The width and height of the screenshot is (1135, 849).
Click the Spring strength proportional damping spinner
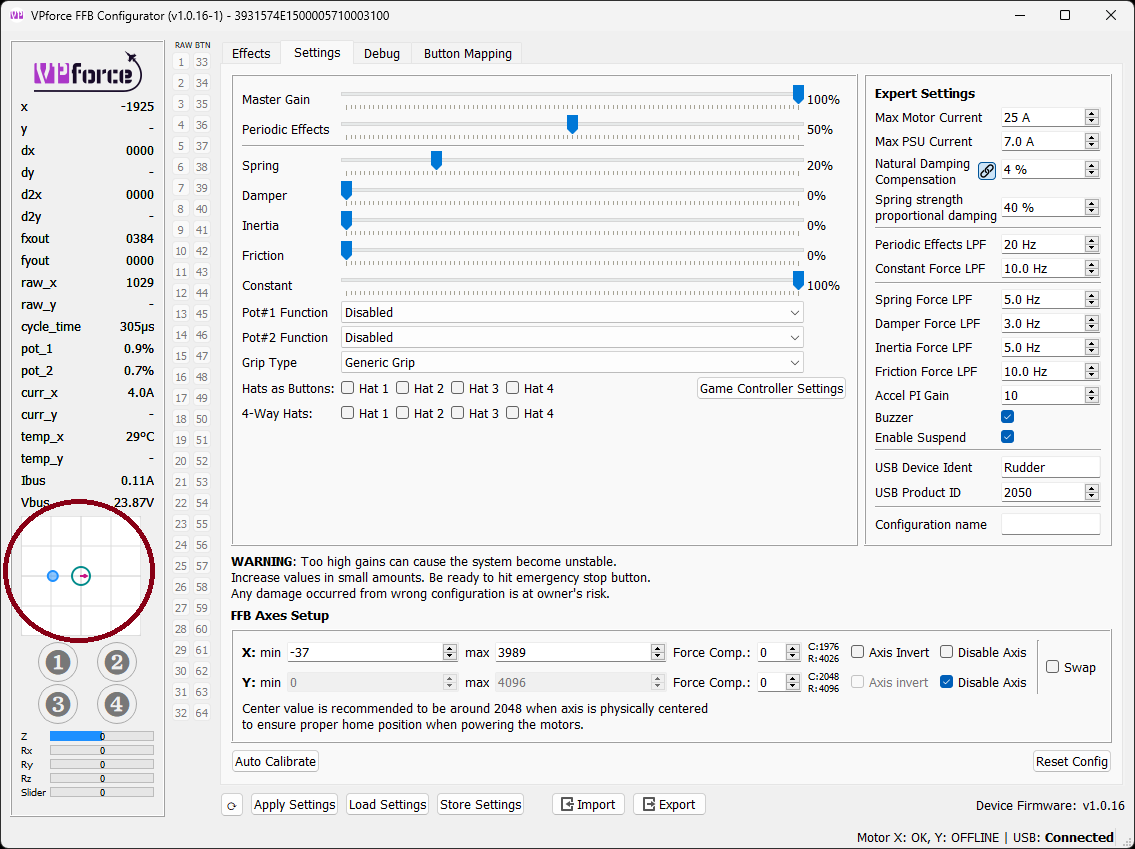(1092, 208)
